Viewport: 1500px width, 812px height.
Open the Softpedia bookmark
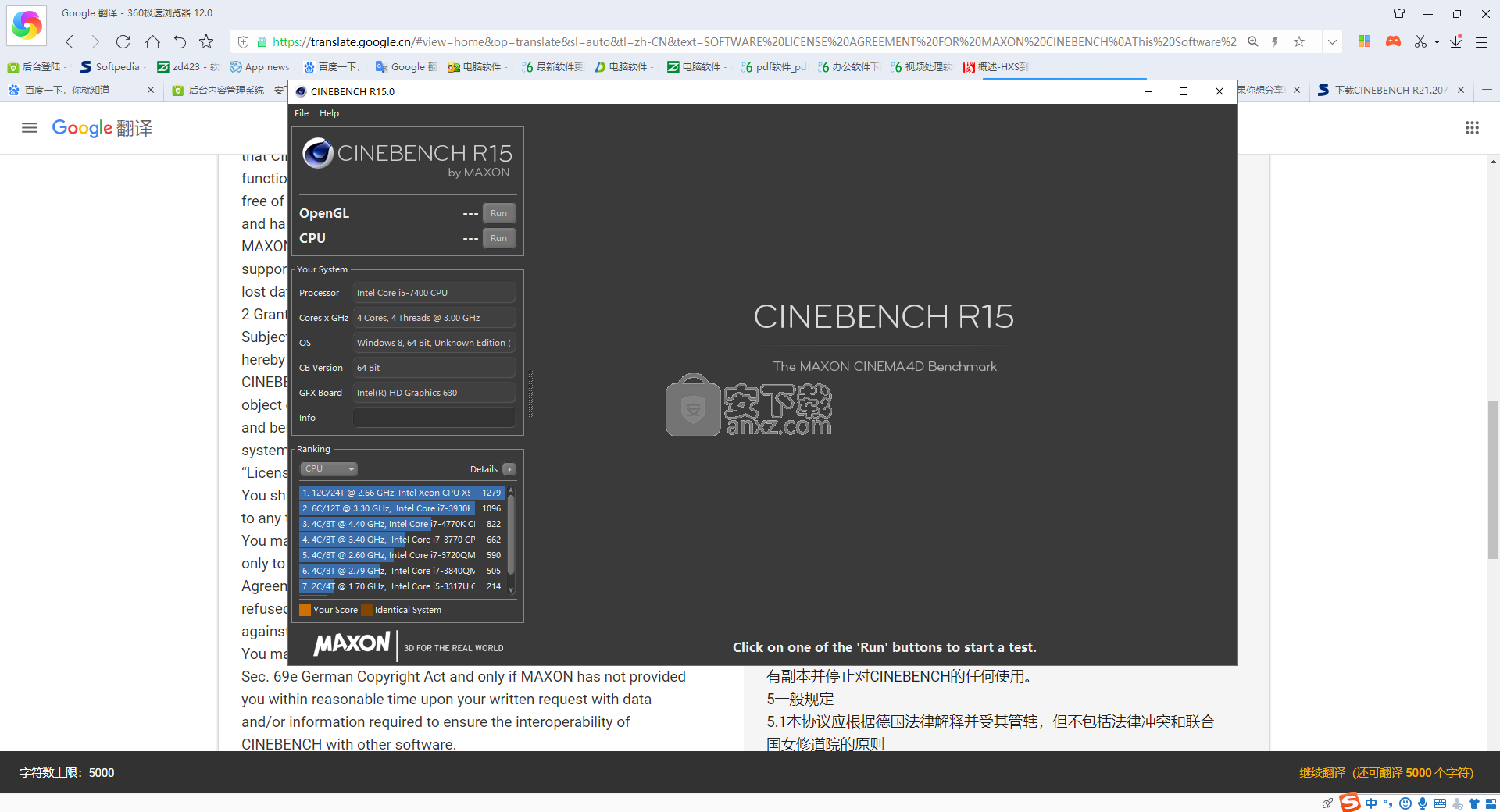pos(110,67)
